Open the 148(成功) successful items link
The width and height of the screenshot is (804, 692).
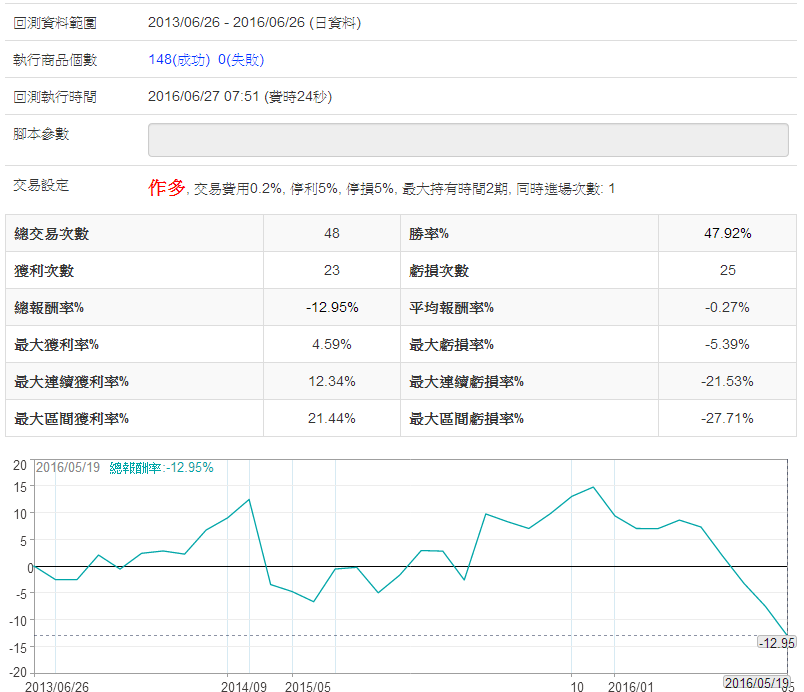[x=179, y=60]
